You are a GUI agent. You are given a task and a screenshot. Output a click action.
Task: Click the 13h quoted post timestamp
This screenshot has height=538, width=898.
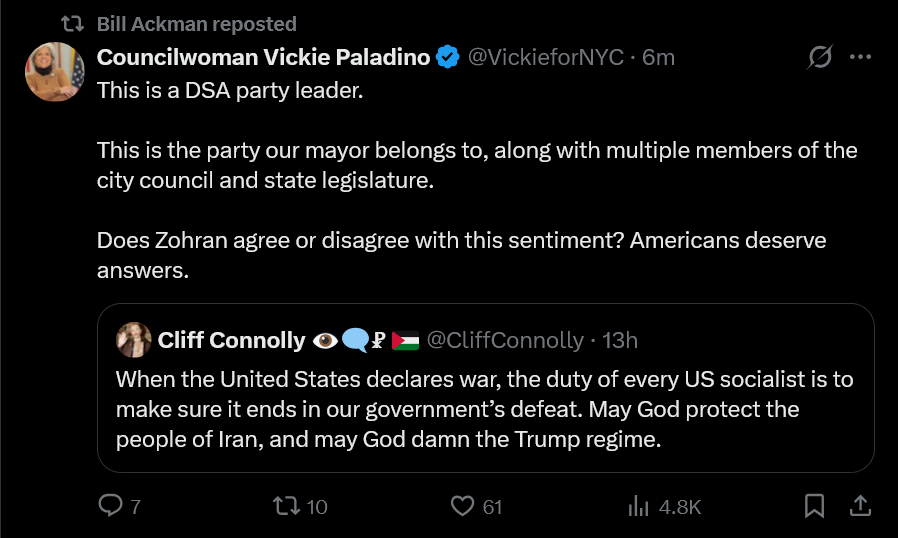(x=620, y=340)
